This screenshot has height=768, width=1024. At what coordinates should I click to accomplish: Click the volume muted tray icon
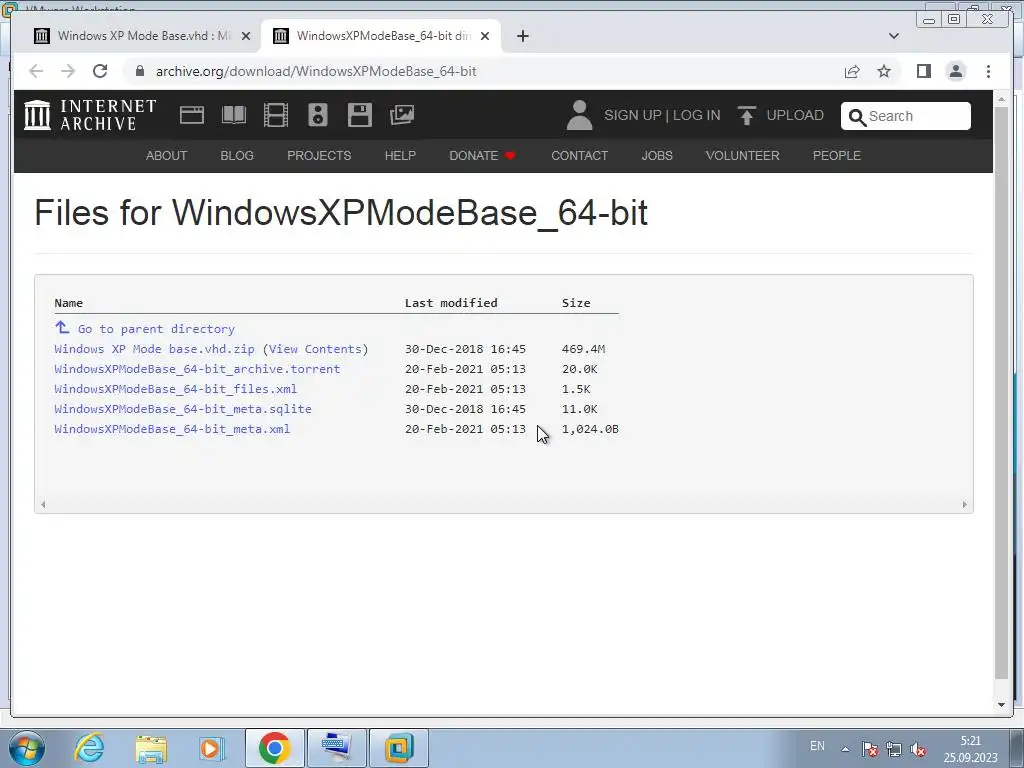(918, 749)
